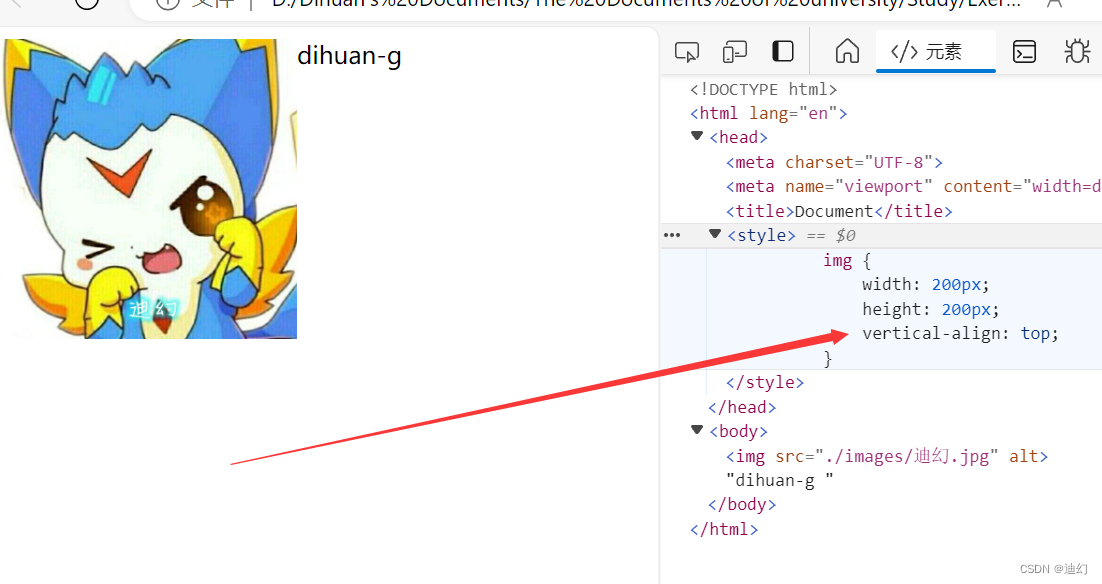
Task: Select the selected style marker $0
Action: [845, 234]
